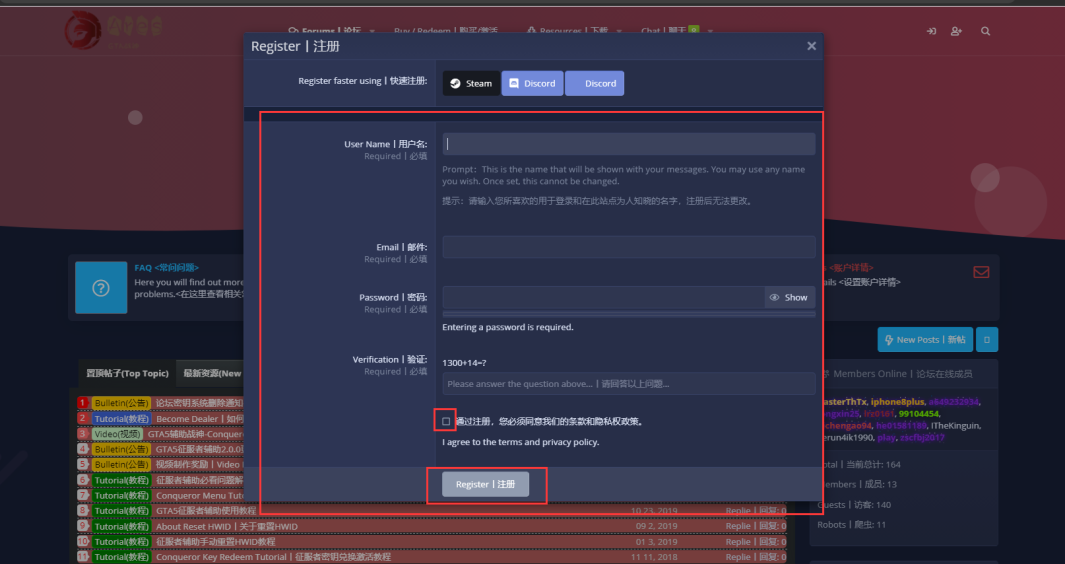Viewport: 1065px width, 564px height.
Task: Focus the Email input field
Action: pos(628,247)
